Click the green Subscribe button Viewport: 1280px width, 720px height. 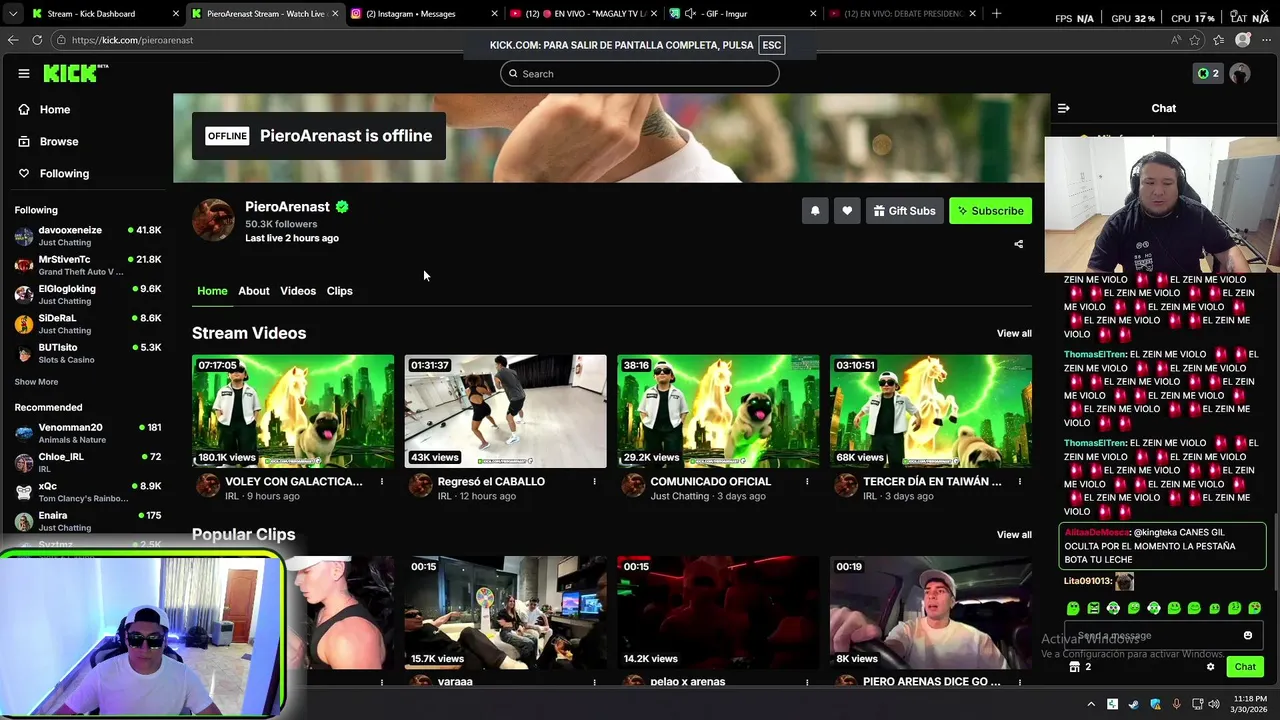tap(990, 211)
